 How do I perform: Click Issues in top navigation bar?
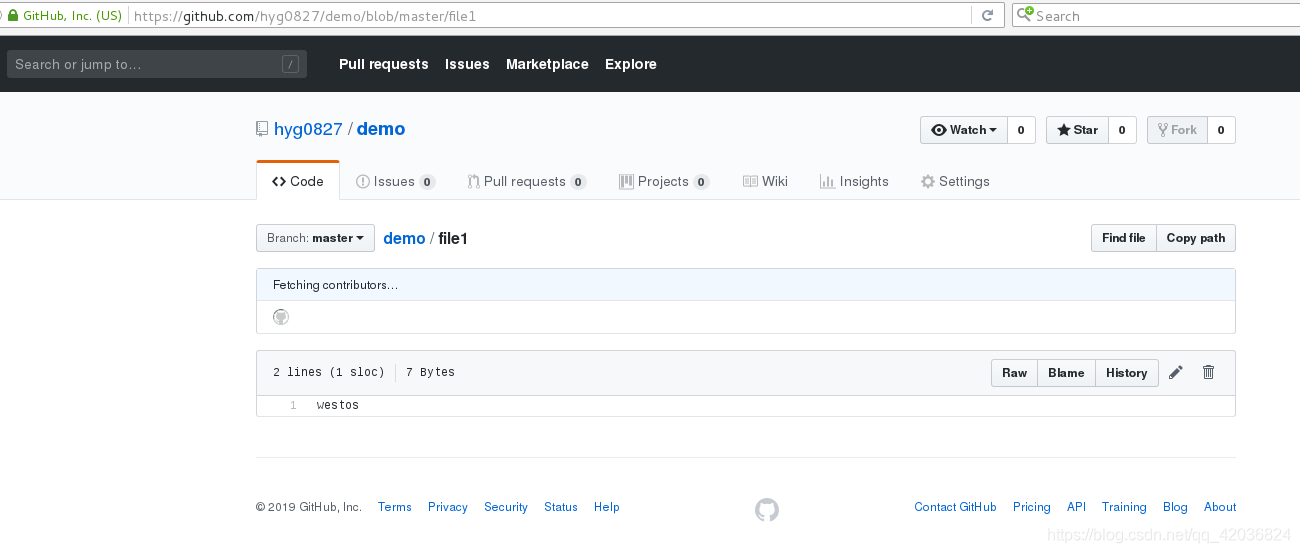coord(467,64)
